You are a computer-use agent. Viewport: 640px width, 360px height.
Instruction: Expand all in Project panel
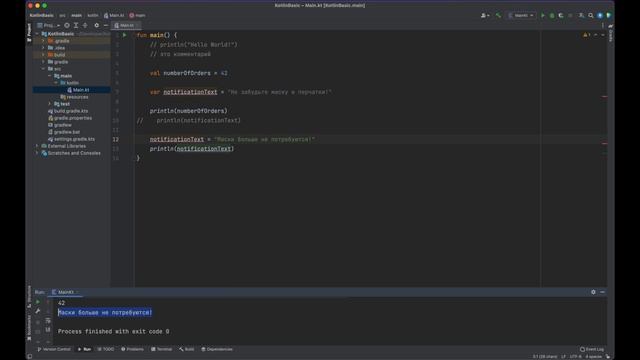pos(76,25)
